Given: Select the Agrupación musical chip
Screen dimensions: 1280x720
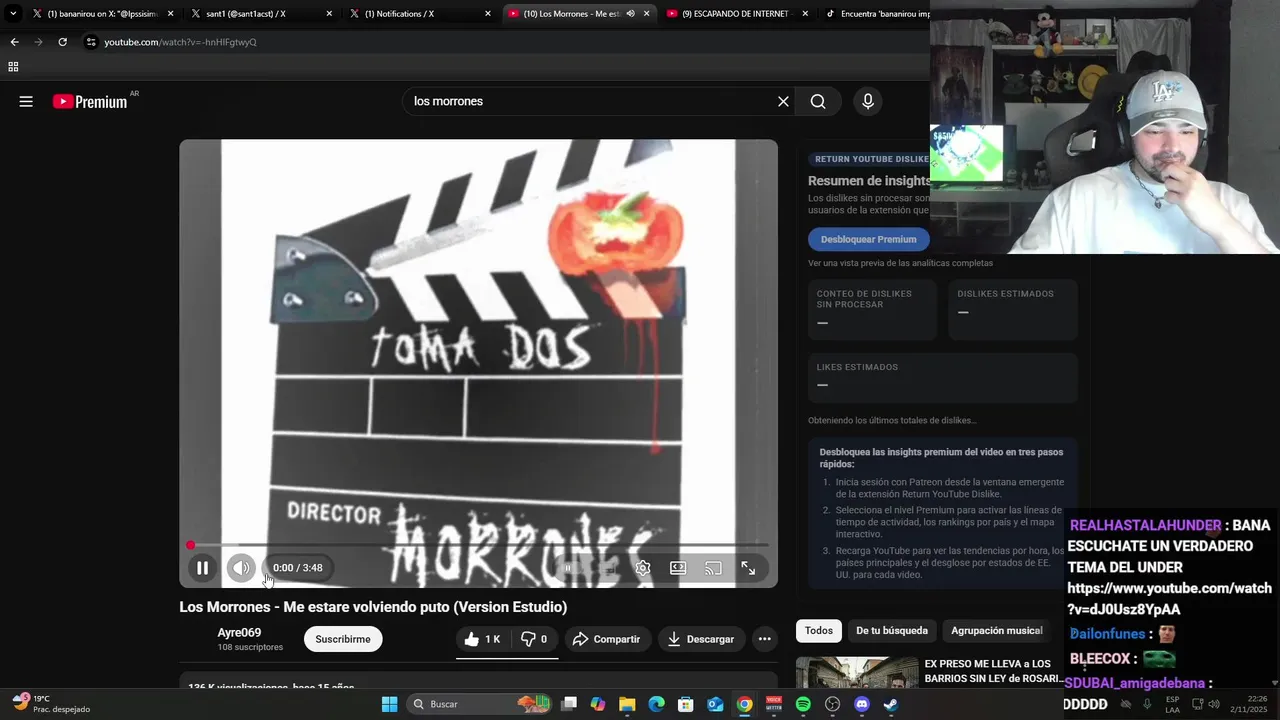Looking at the screenshot, I should [x=996, y=630].
